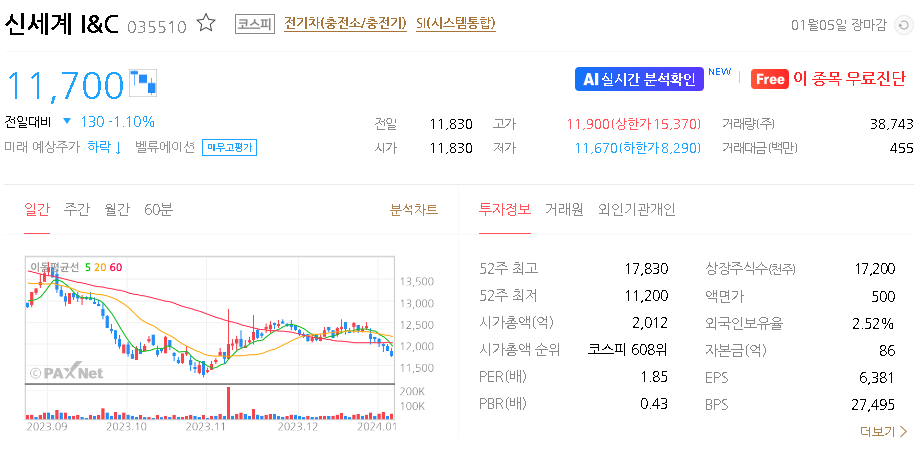Image resolution: width=914 pixels, height=457 pixels.
Task: Click the 이동평균선 legend label
Action: (x=55, y=268)
